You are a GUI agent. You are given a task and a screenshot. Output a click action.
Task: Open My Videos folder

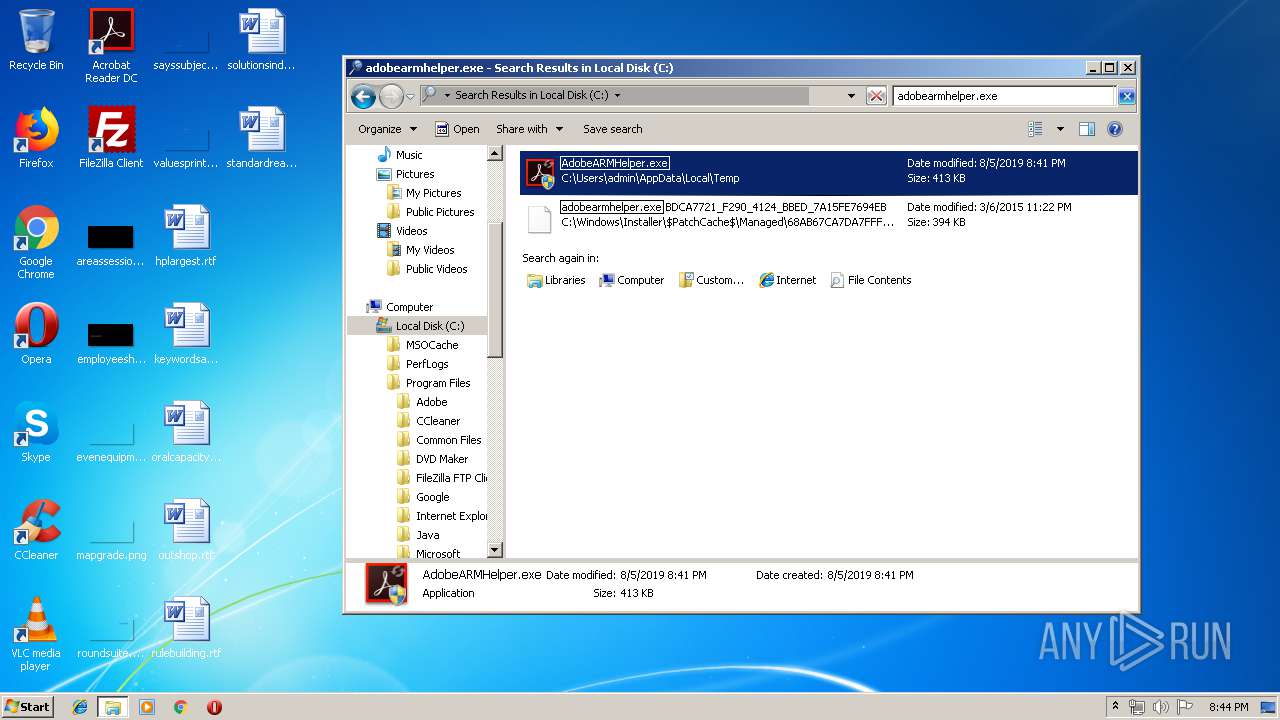pyautogui.click(x=420, y=250)
